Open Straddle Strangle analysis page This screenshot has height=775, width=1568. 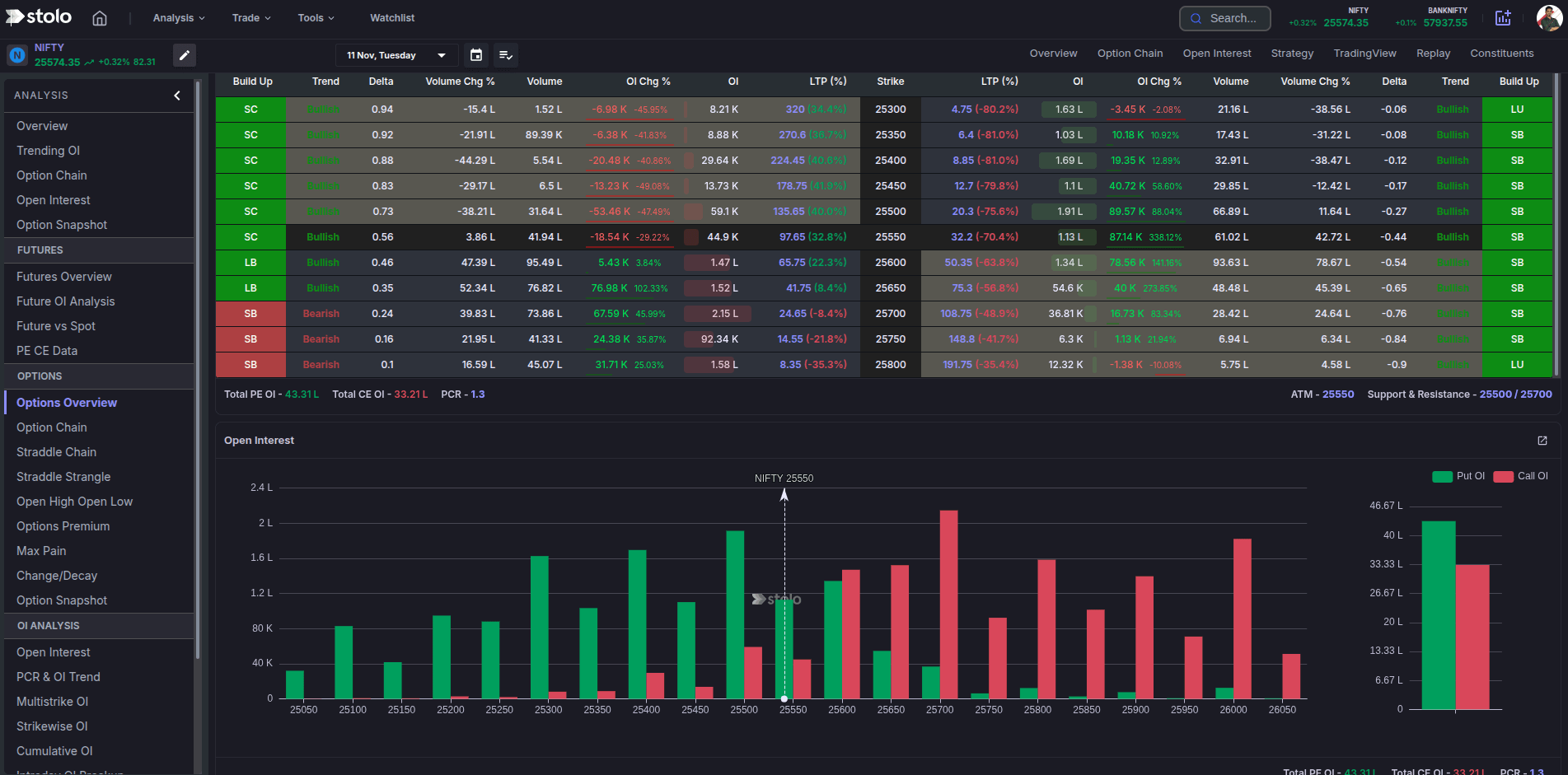[x=63, y=476]
